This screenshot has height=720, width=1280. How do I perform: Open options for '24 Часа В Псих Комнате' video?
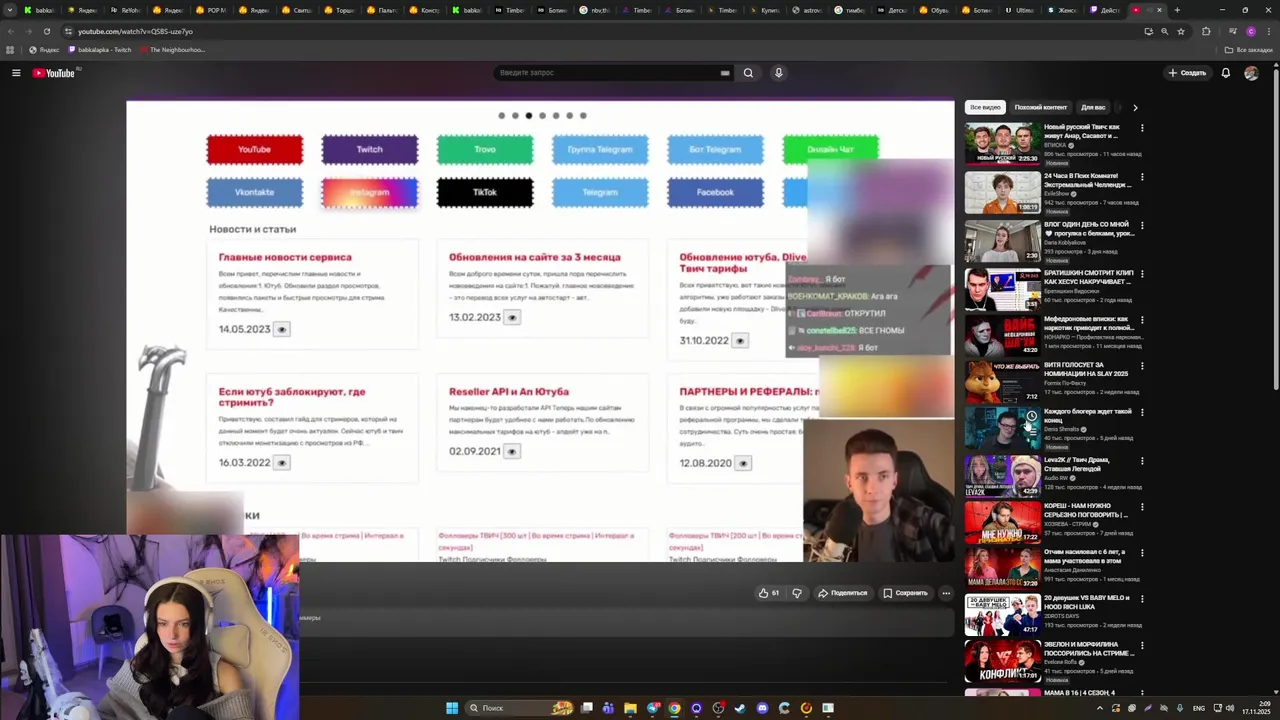coord(1142,177)
